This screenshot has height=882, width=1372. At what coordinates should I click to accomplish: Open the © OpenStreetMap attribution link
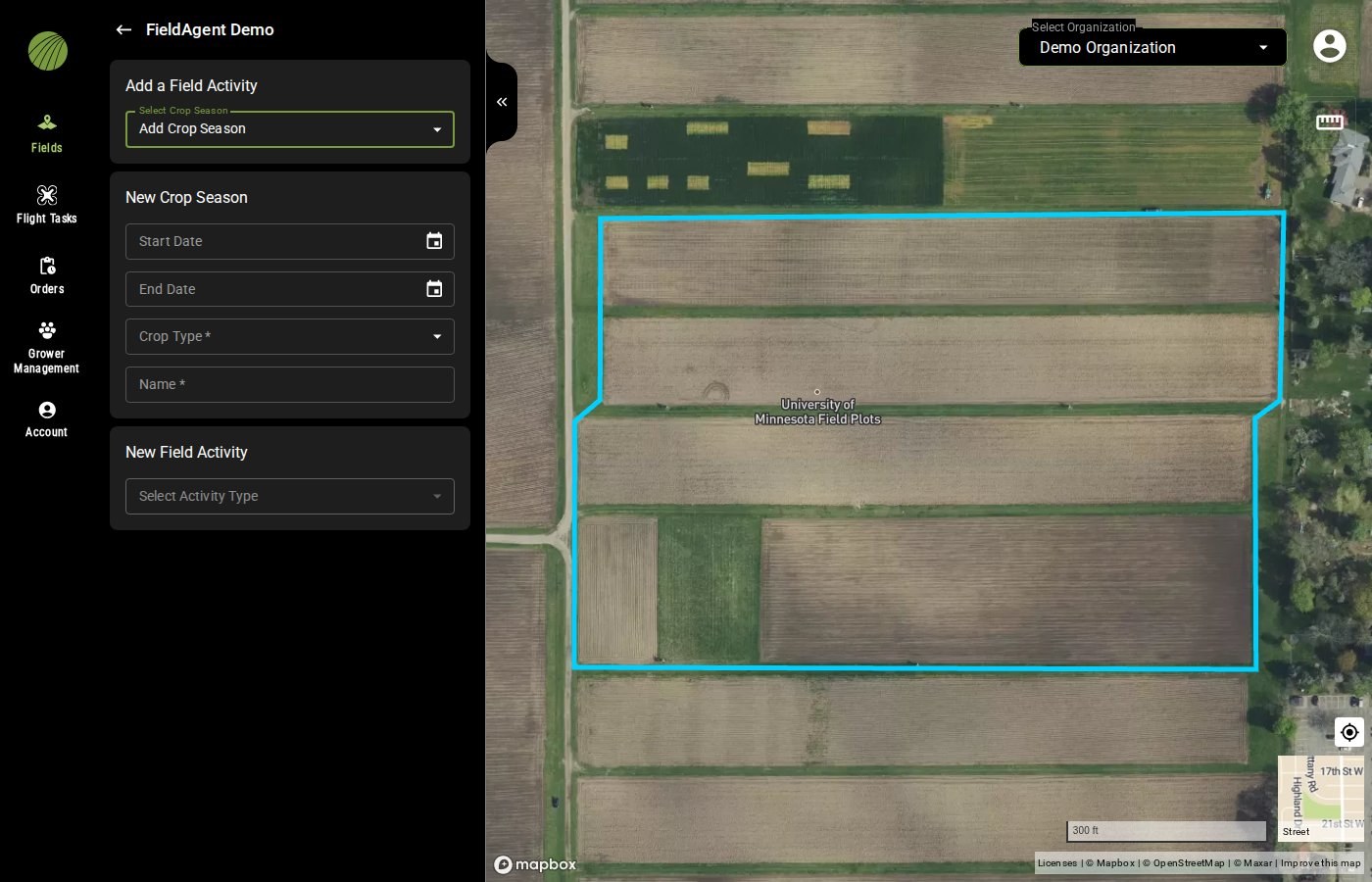tap(1183, 863)
